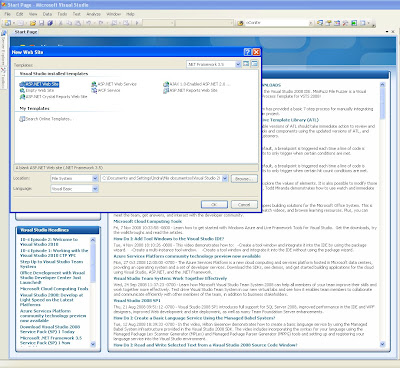Open the Test menu
Image resolution: width=400 pixels, height=368 pixels.
pyautogui.click(x=77, y=14)
